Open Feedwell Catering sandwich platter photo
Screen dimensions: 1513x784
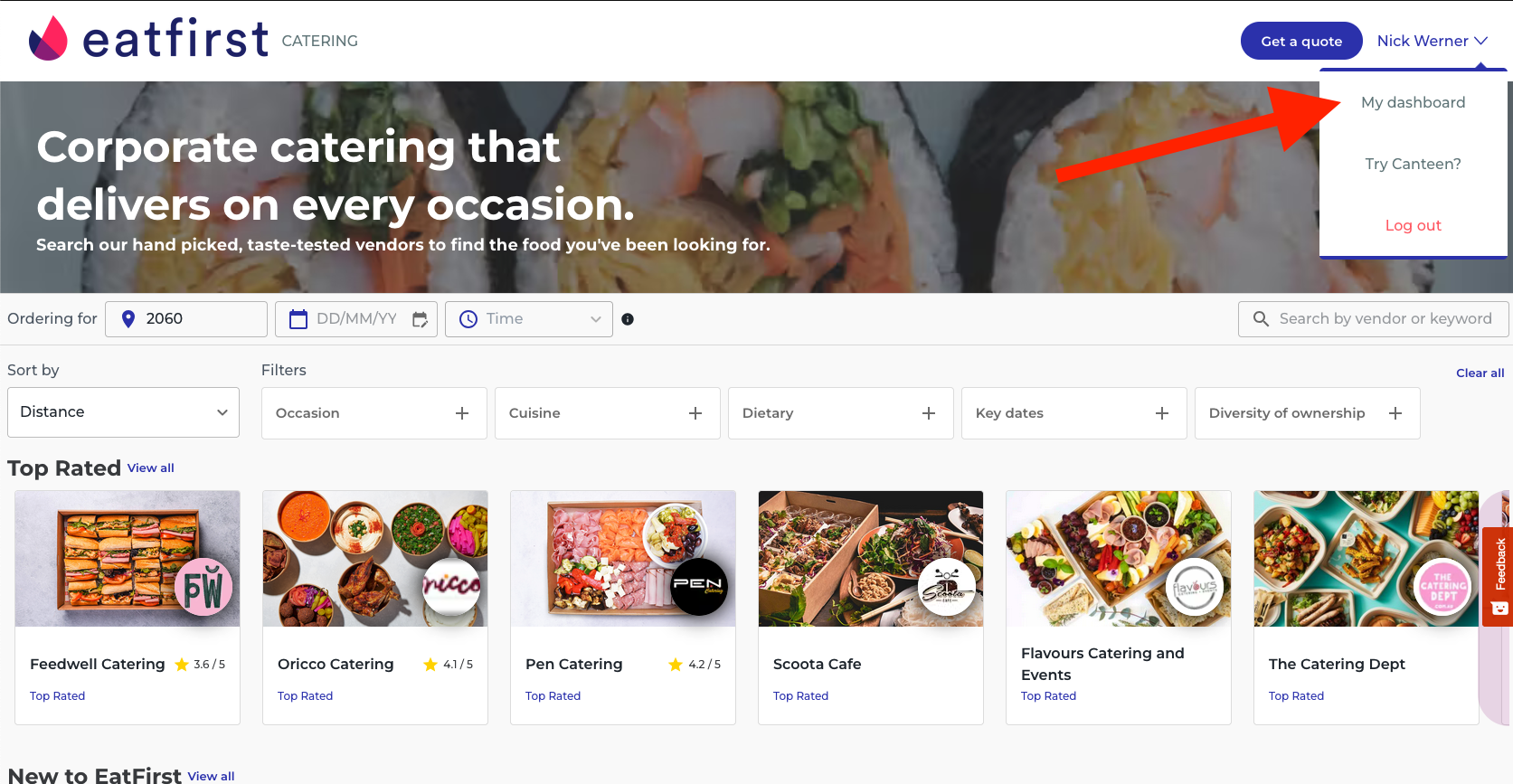(x=128, y=559)
